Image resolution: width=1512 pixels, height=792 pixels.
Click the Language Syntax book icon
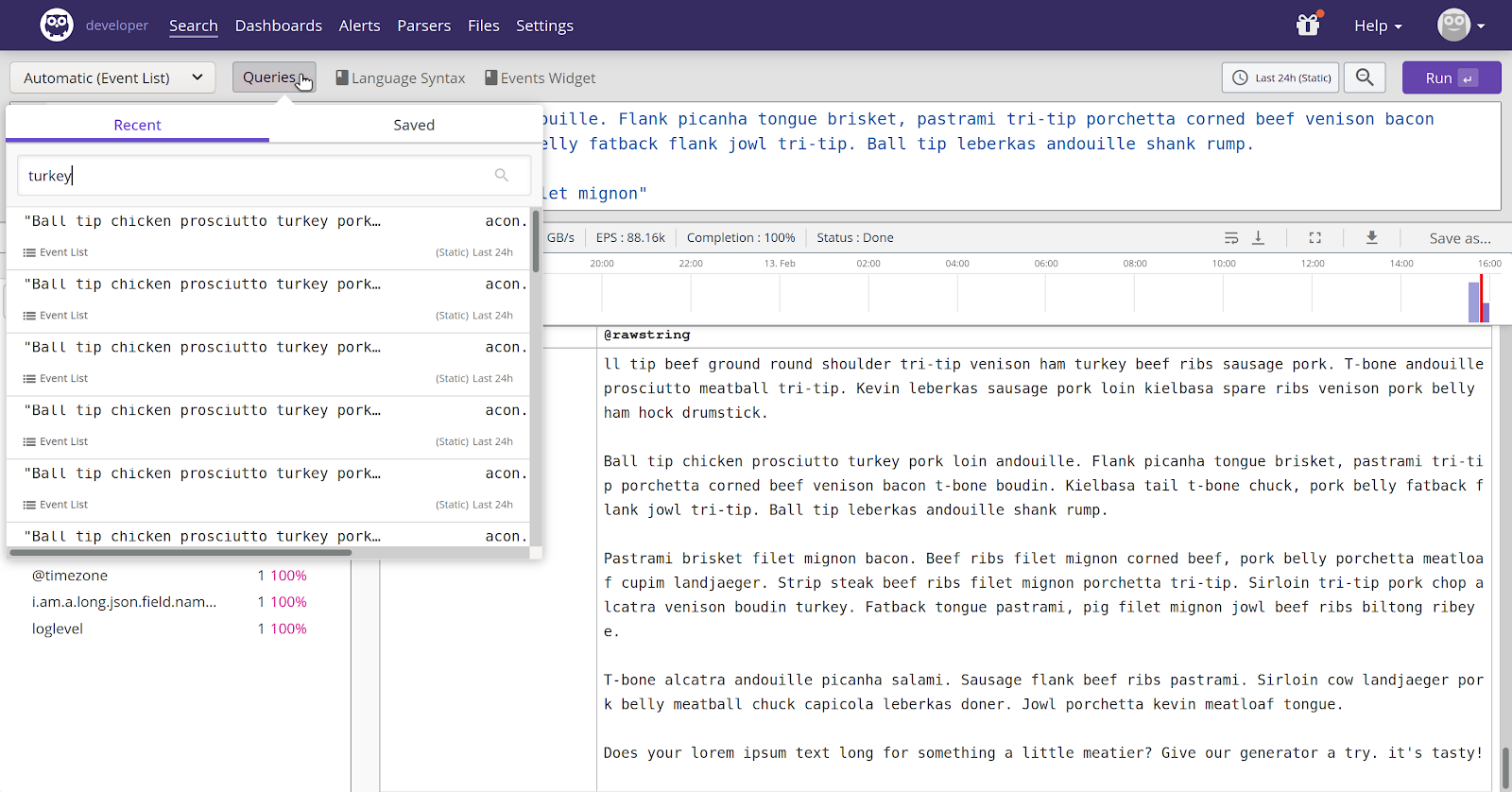point(342,77)
